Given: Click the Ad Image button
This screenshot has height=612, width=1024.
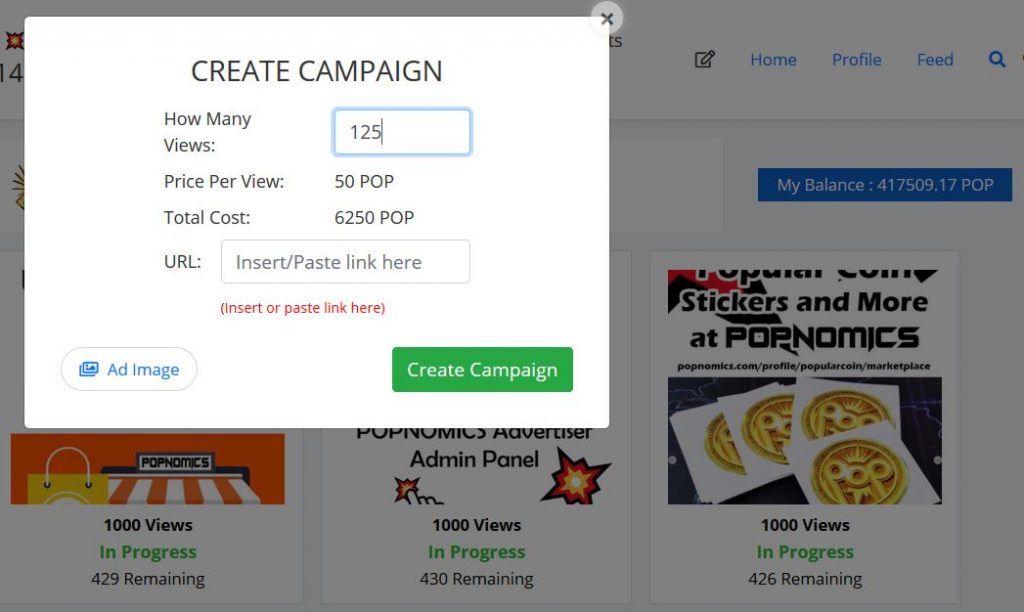Looking at the screenshot, I should click(129, 369).
